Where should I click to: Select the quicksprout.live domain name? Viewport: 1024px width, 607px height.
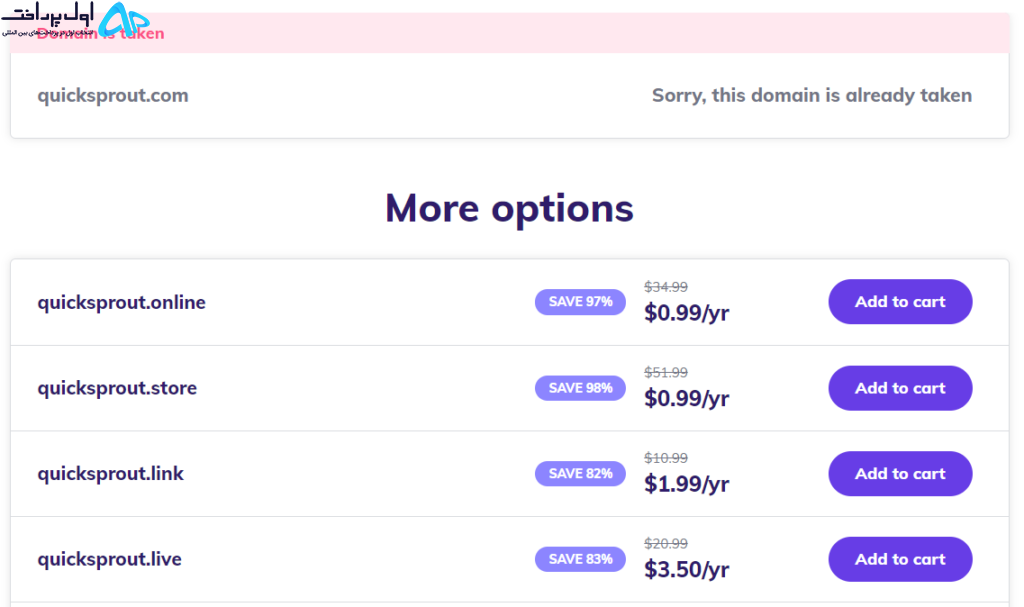(109, 559)
